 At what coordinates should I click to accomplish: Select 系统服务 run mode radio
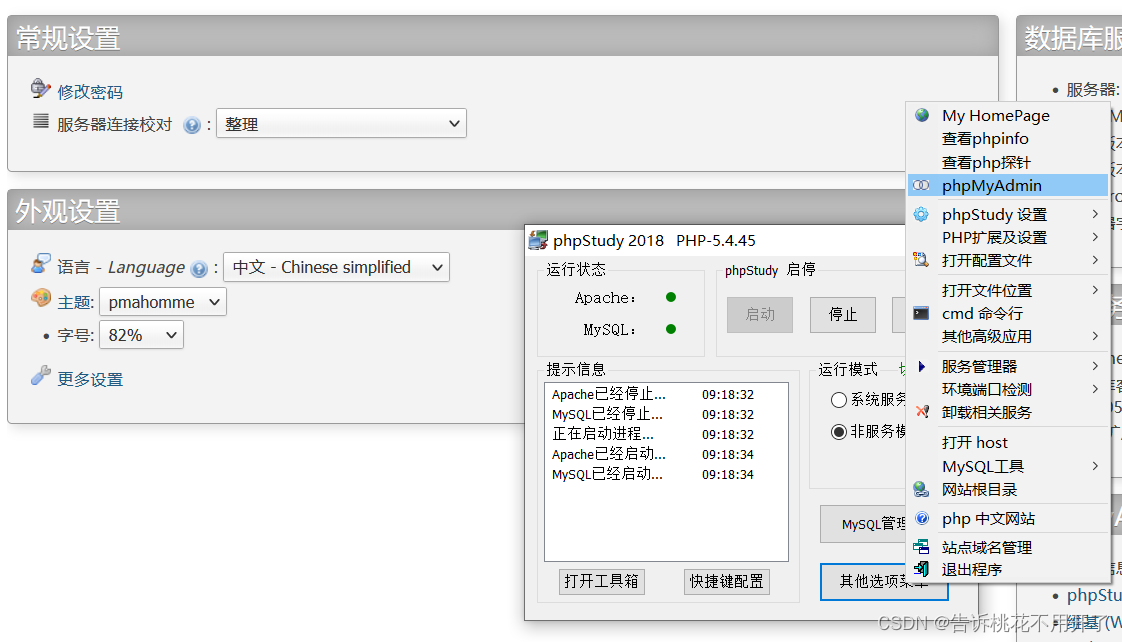tap(839, 399)
